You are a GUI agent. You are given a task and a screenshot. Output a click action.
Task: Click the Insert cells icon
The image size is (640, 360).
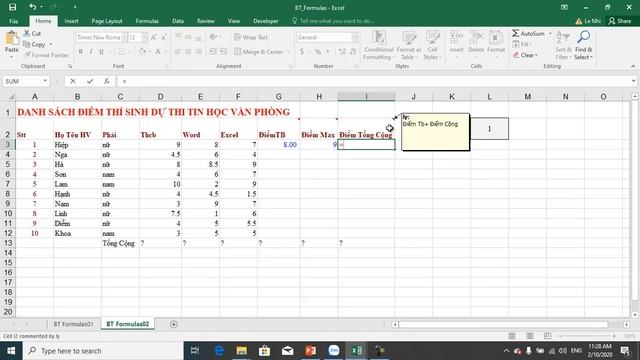(456, 38)
